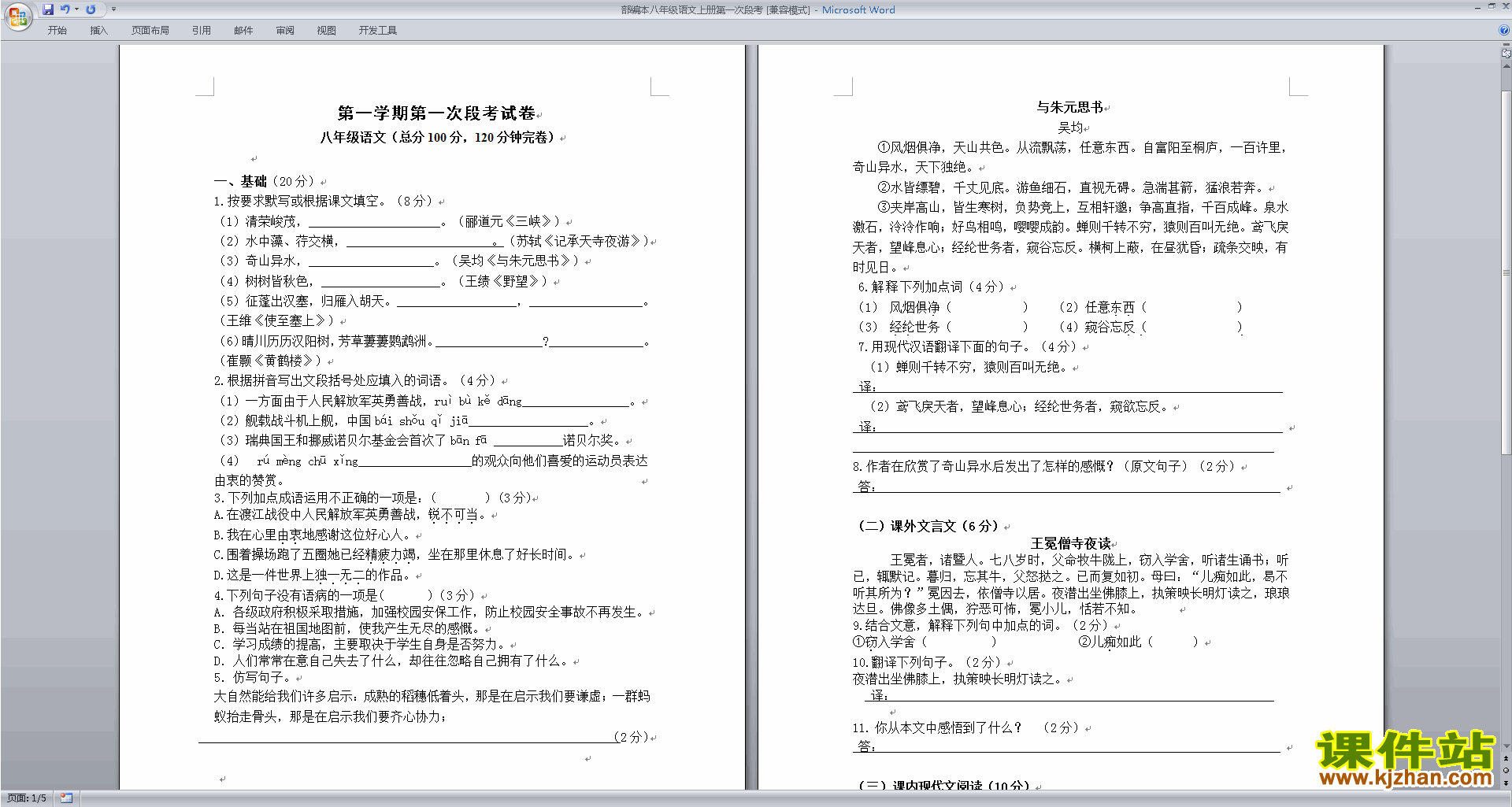Click the vertical scrollbar up arrow
1512x807 pixels.
pos(1506,66)
